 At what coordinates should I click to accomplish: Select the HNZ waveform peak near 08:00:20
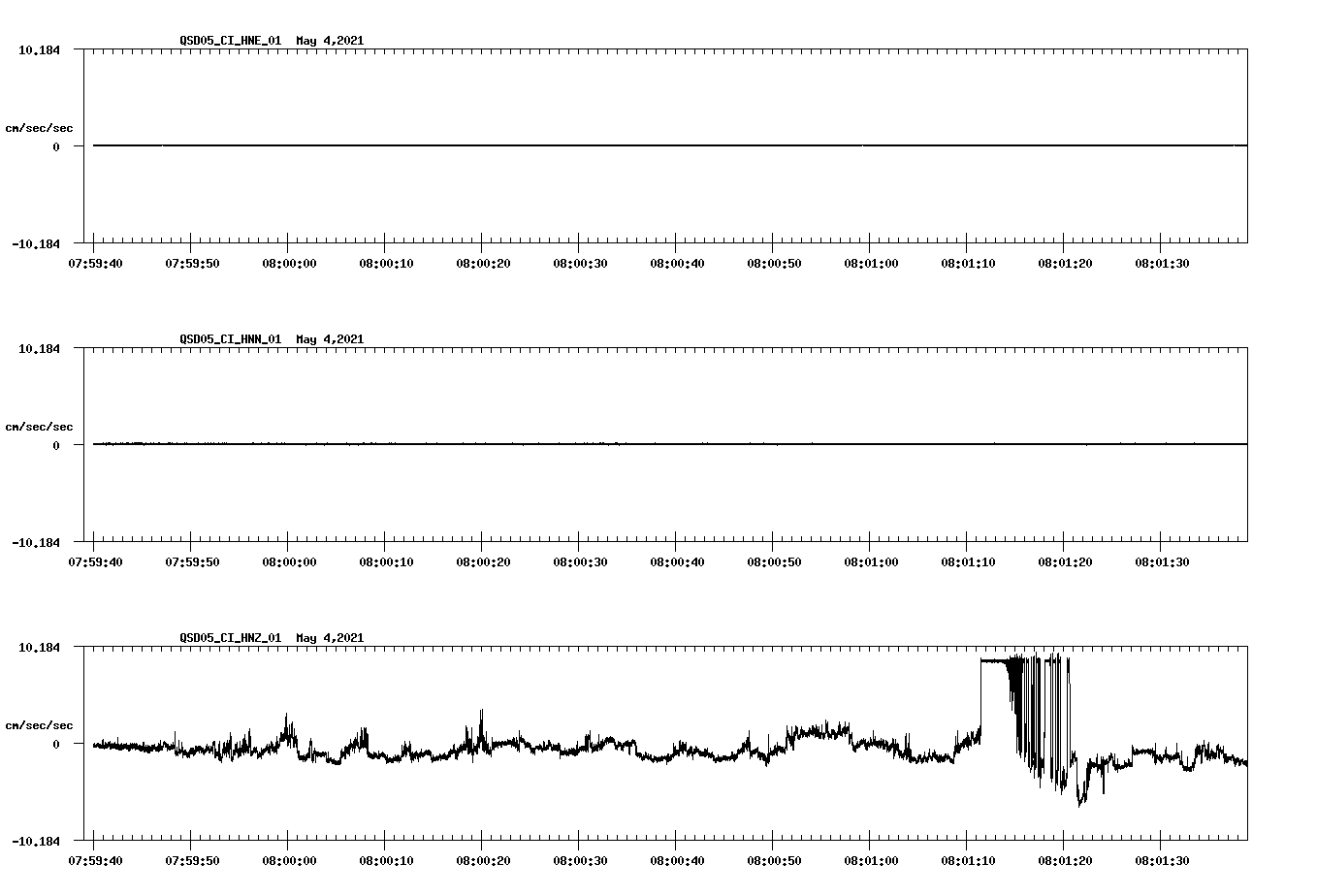tap(480, 713)
